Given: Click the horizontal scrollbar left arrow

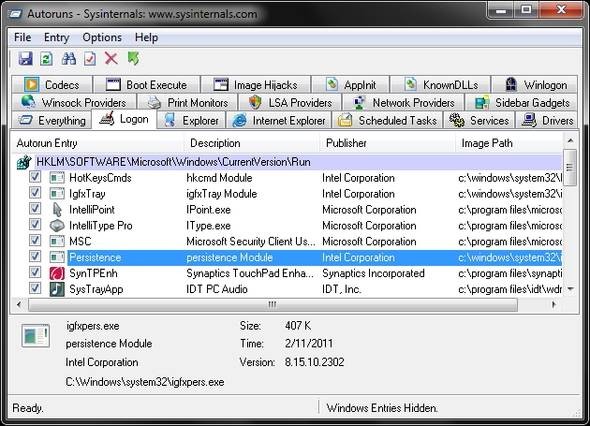Looking at the screenshot, I should pyautogui.click(x=19, y=304).
